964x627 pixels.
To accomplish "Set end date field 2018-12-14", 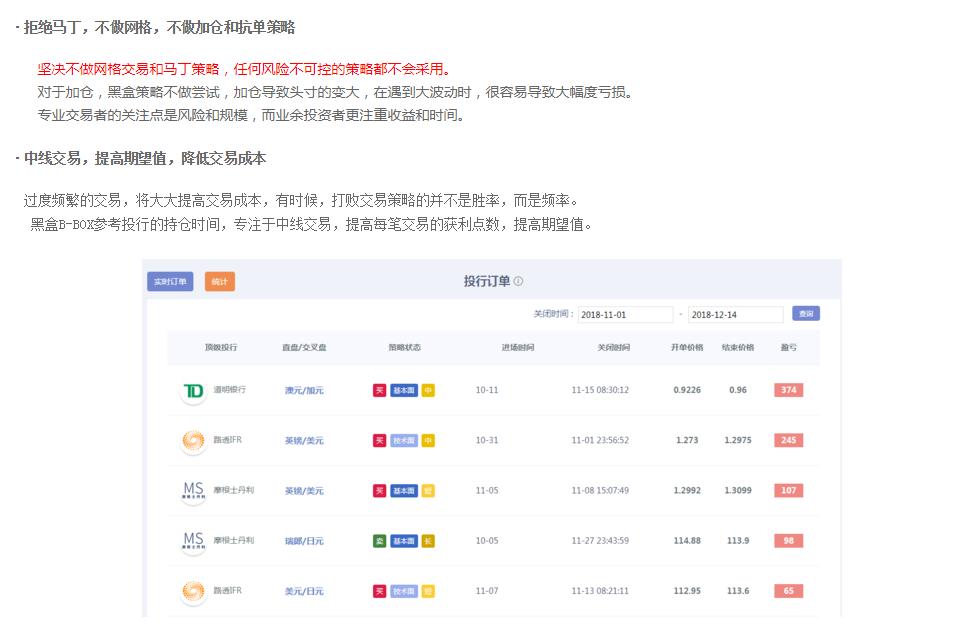I will point(735,314).
